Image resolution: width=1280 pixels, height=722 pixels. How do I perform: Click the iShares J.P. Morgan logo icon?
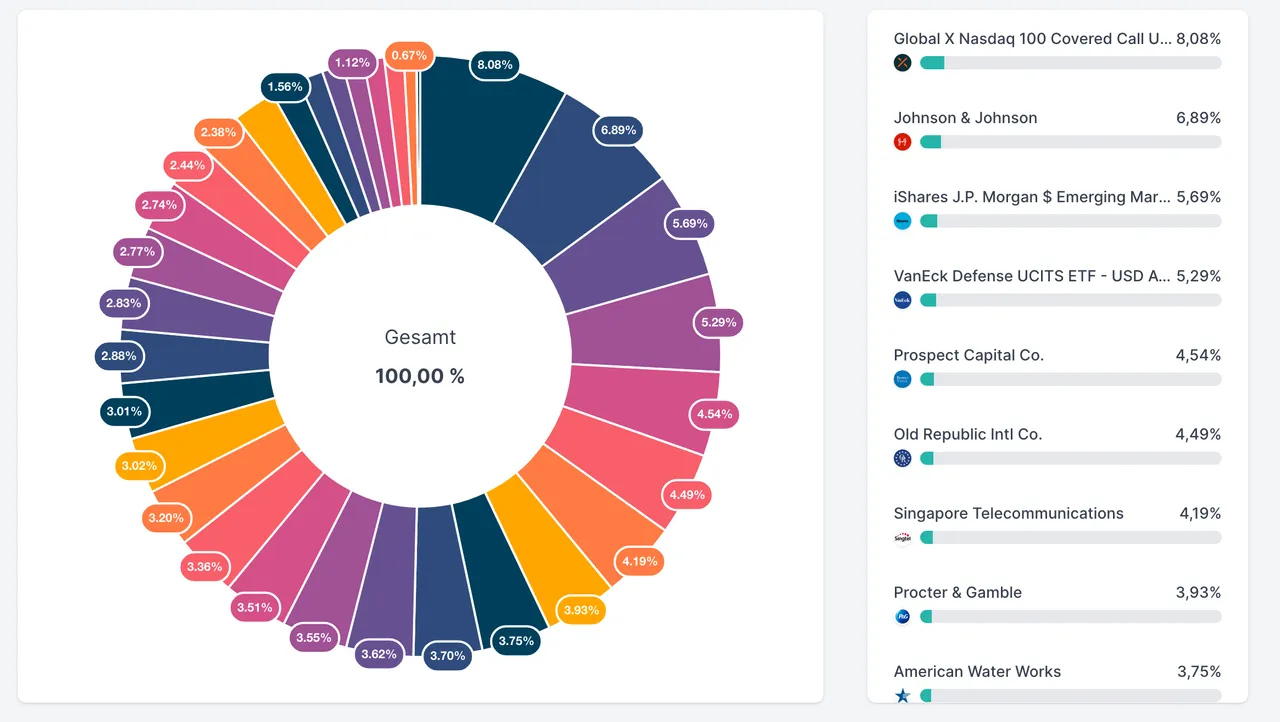click(903, 221)
